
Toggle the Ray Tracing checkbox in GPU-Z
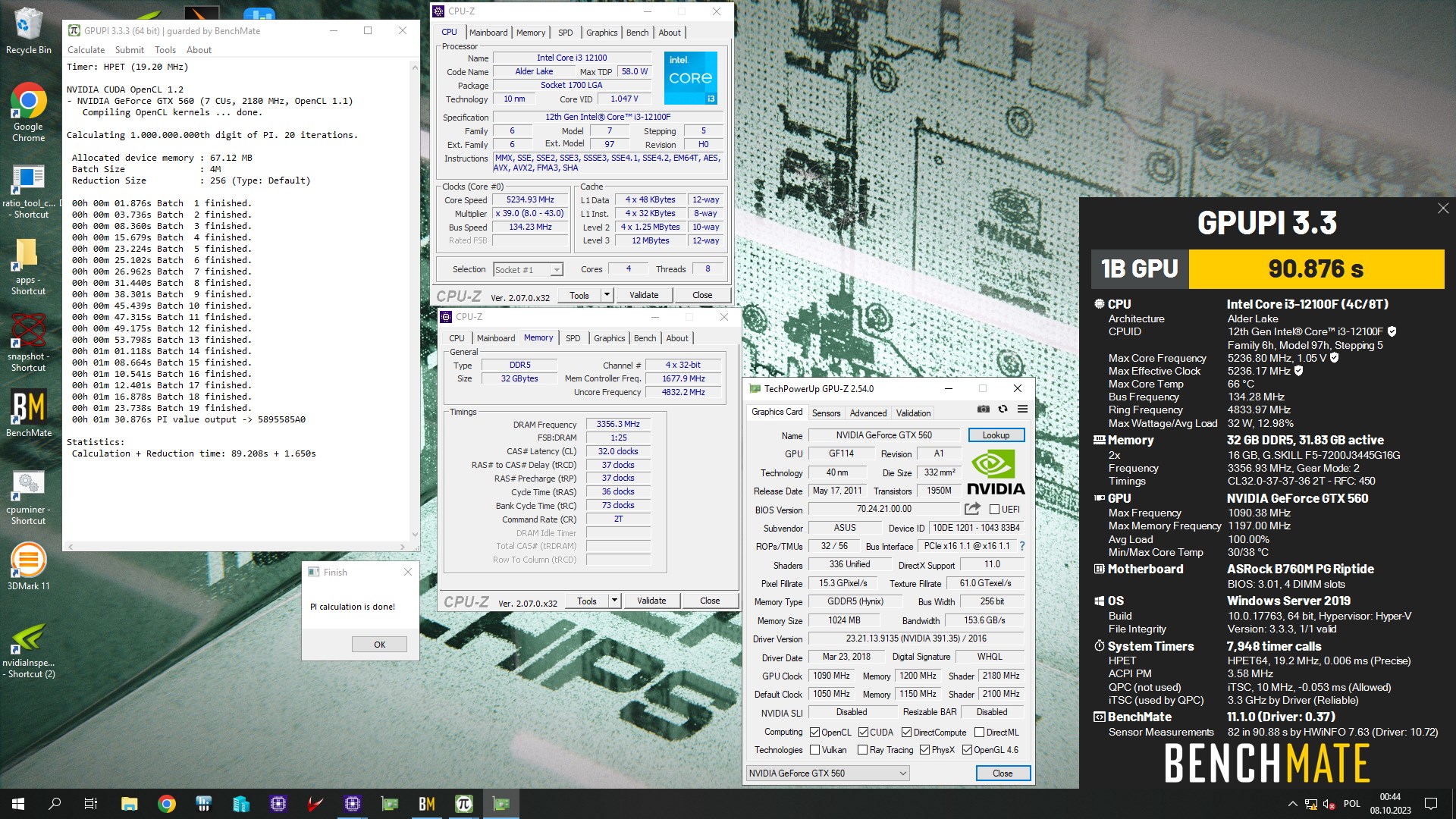[x=862, y=750]
